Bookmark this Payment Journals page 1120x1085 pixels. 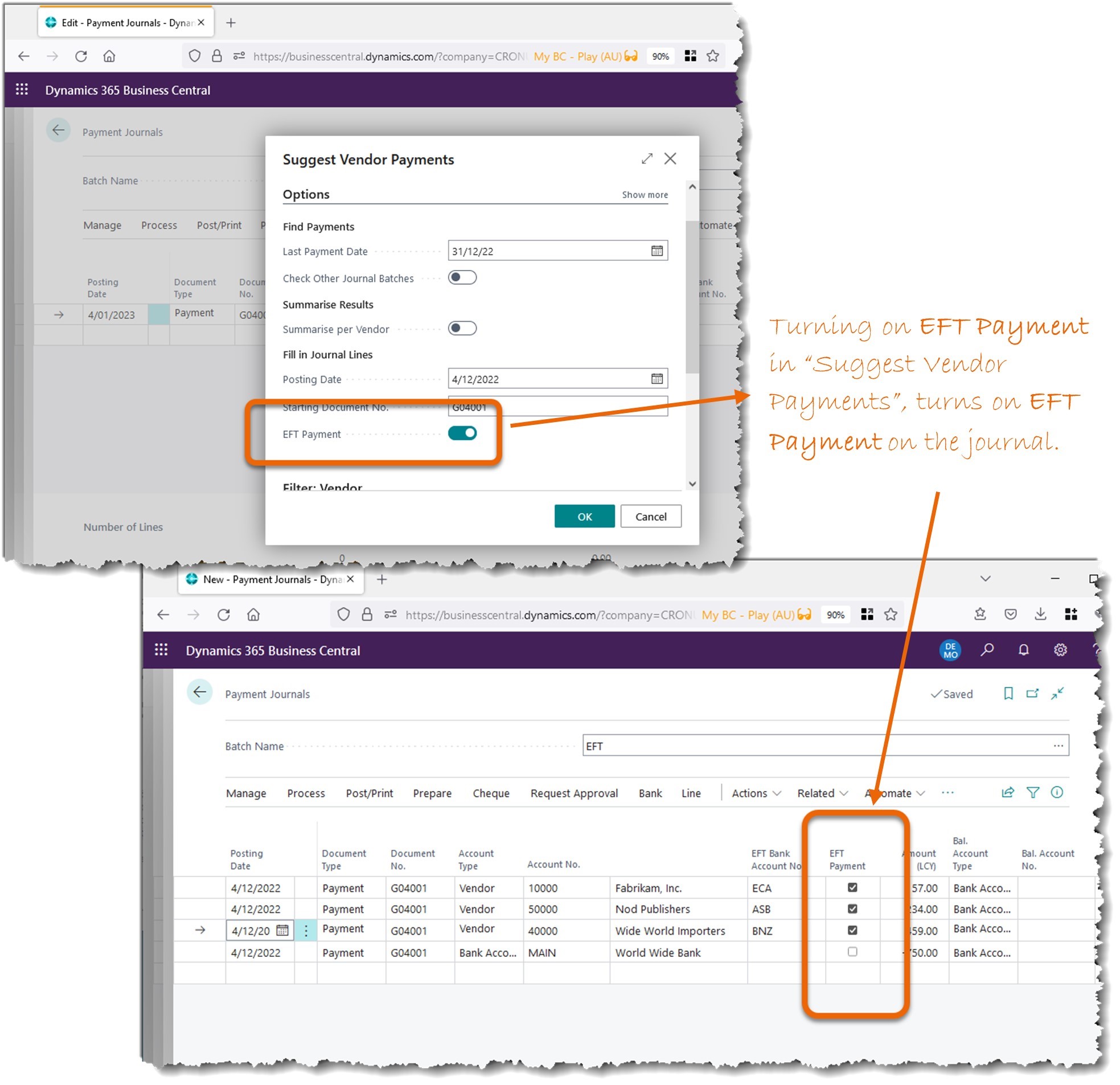click(1008, 693)
